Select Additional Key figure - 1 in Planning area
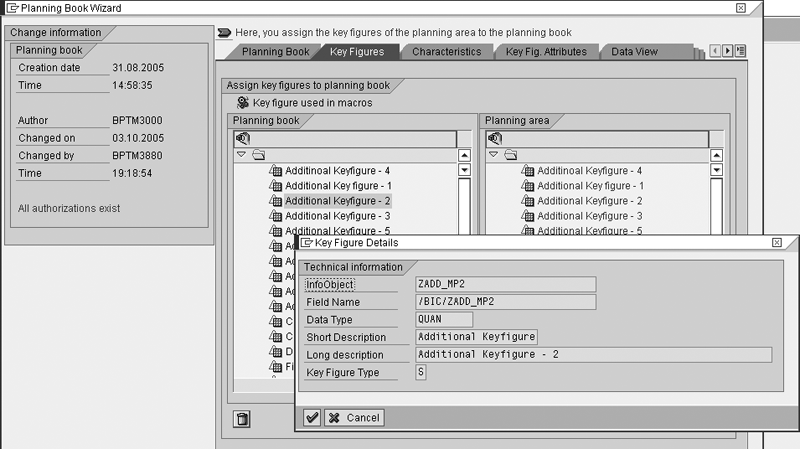Image resolution: width=800 pixels, height=449 pixels. tap(589, 186)
